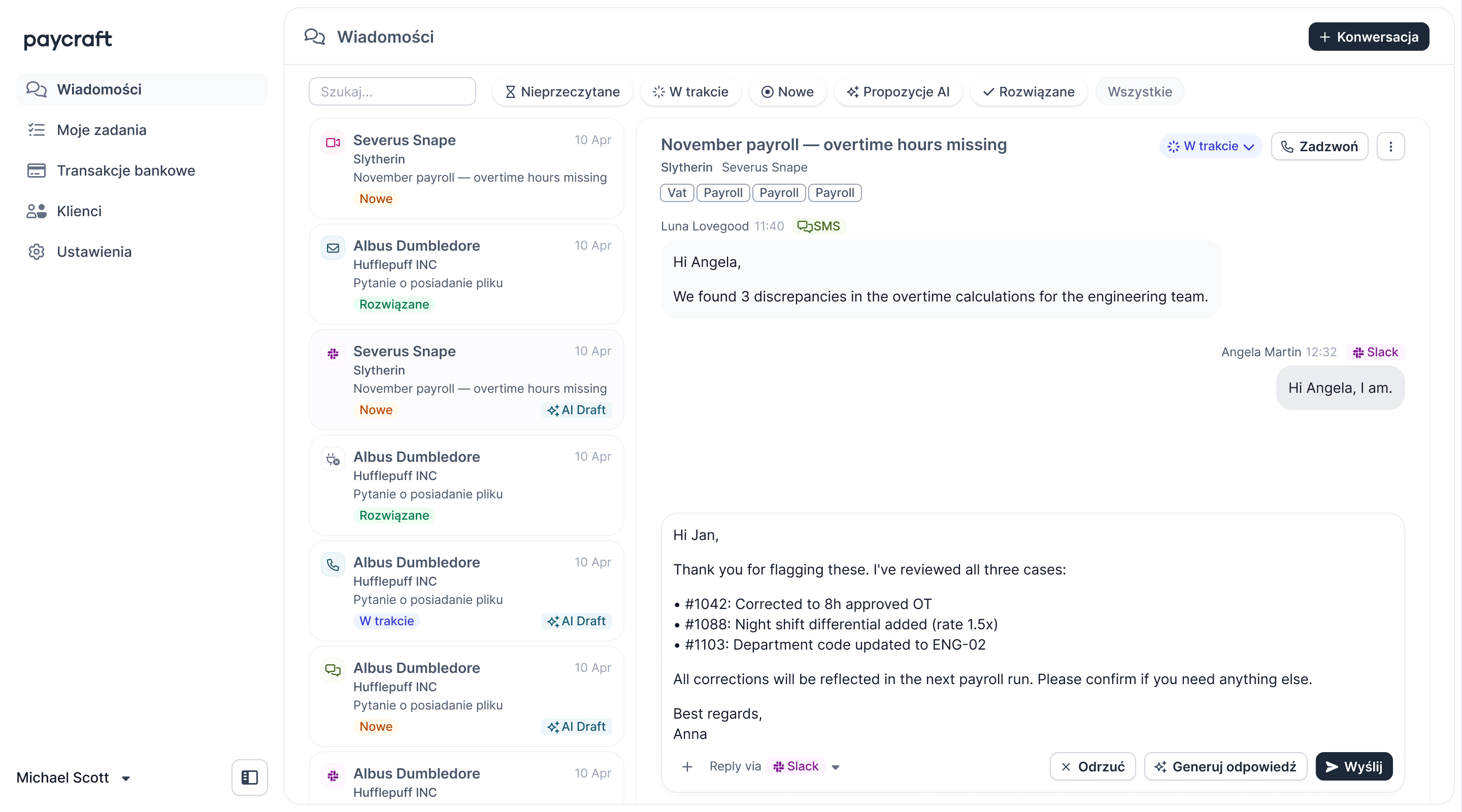Viewport: 1462px width, 812px height.
Task: Start a new Konwersacja
Action: coord(1369,37)
